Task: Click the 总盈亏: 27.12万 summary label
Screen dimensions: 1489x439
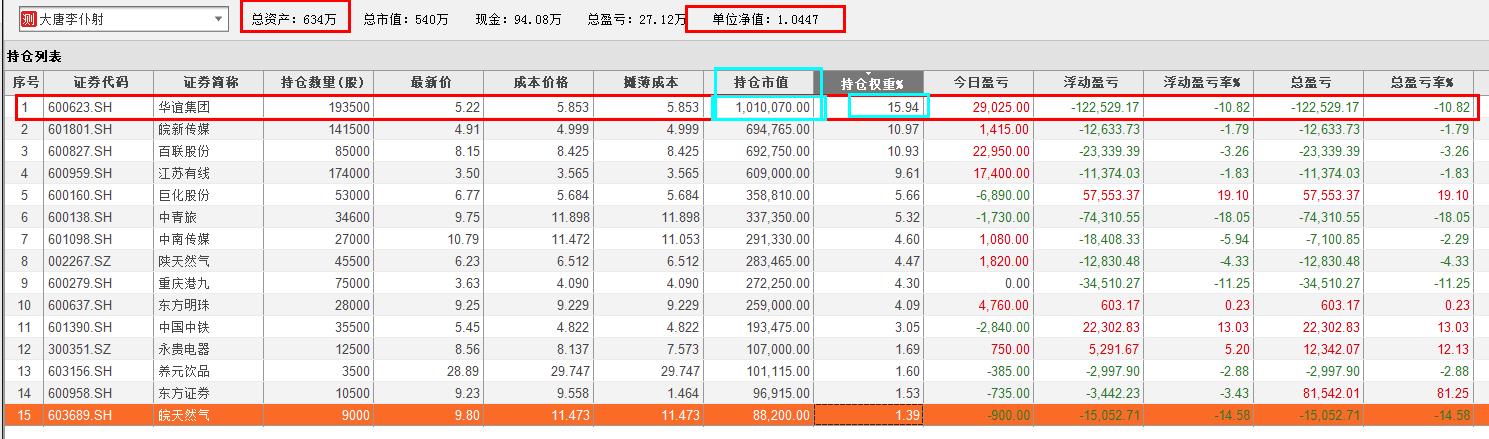Action: tap(638, 18)
